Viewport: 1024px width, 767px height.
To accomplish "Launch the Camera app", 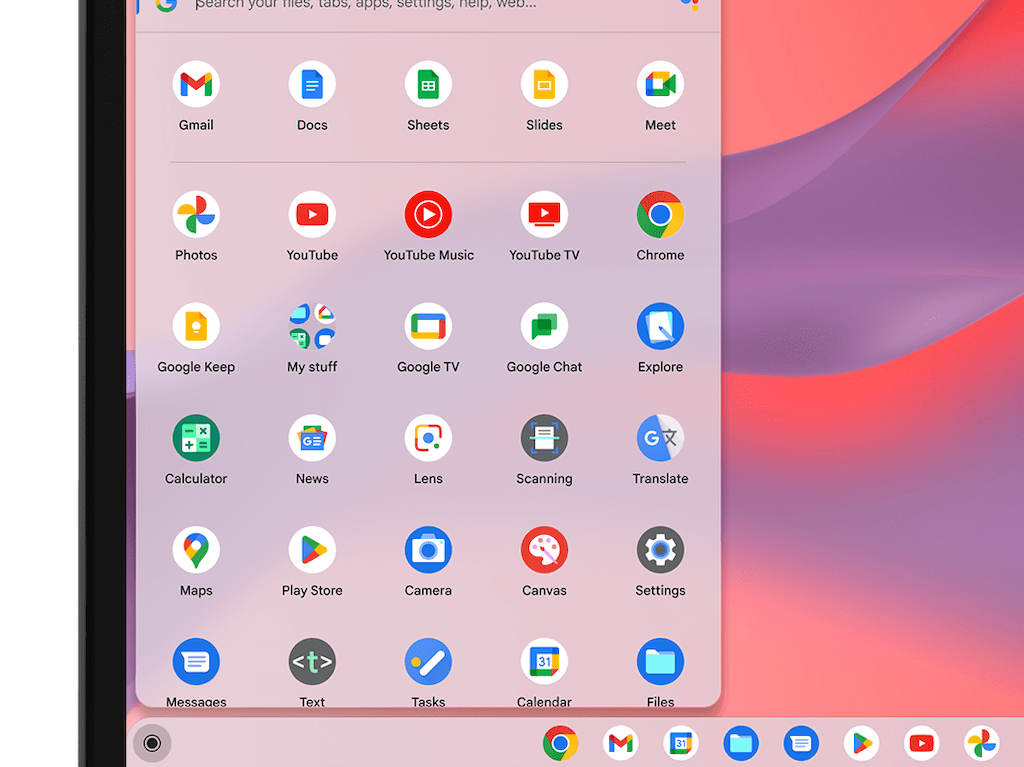I will pos(428,549).
